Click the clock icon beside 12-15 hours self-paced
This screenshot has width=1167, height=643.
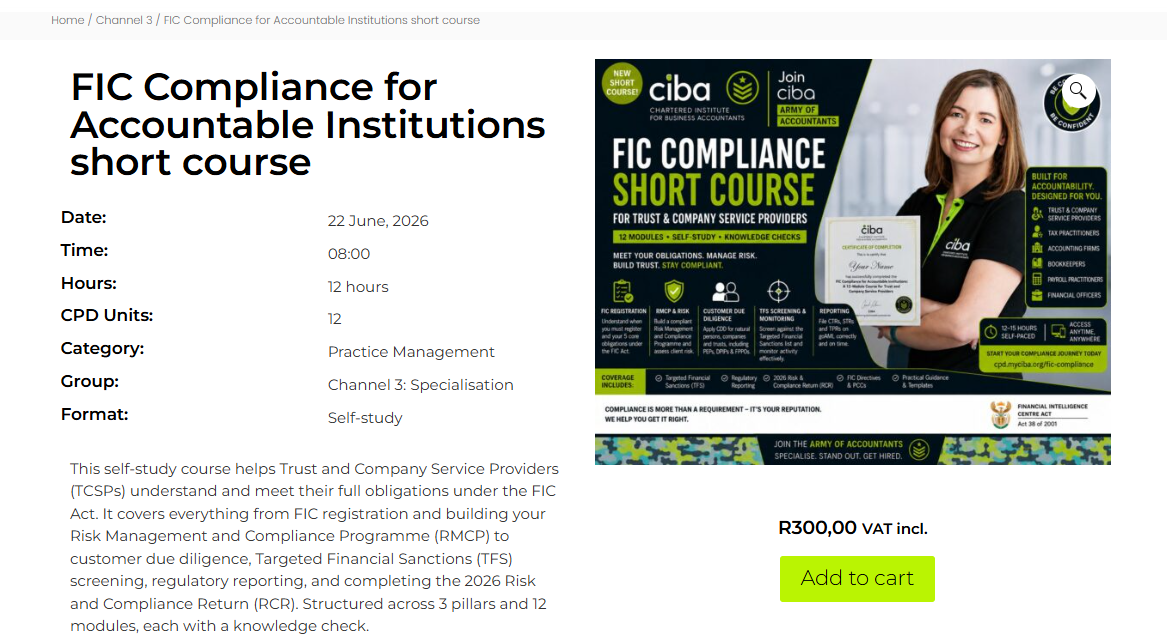[x=991, y=331]
